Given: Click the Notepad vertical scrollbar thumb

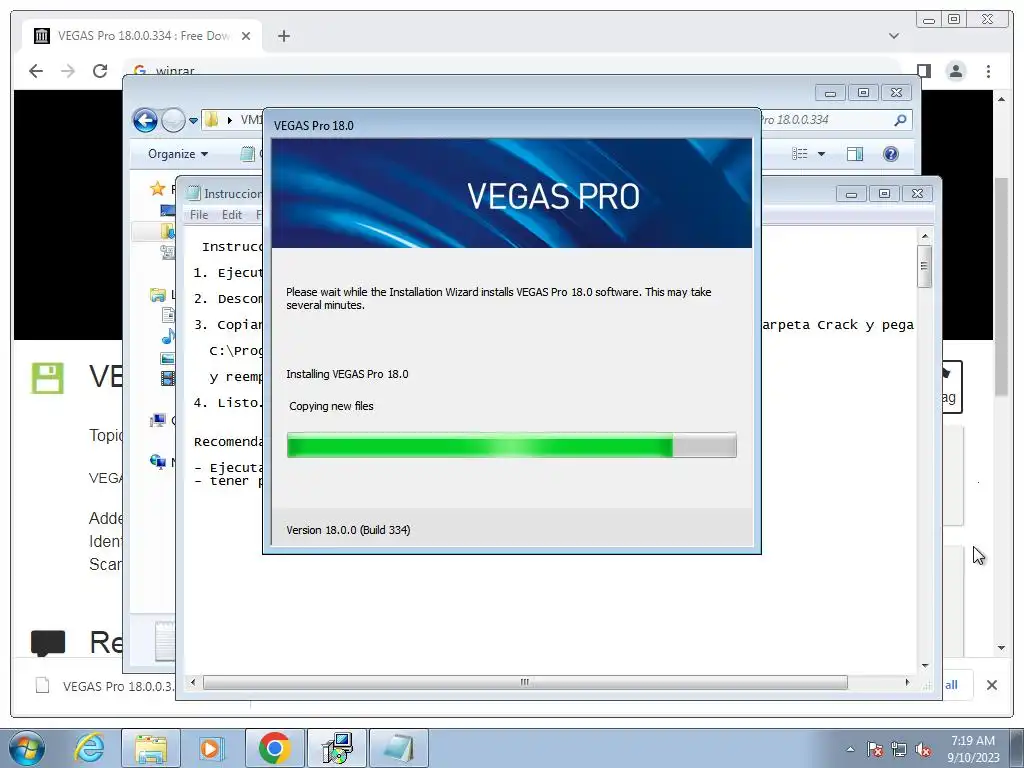Looking at the screenshot, I should coord(924,266).
